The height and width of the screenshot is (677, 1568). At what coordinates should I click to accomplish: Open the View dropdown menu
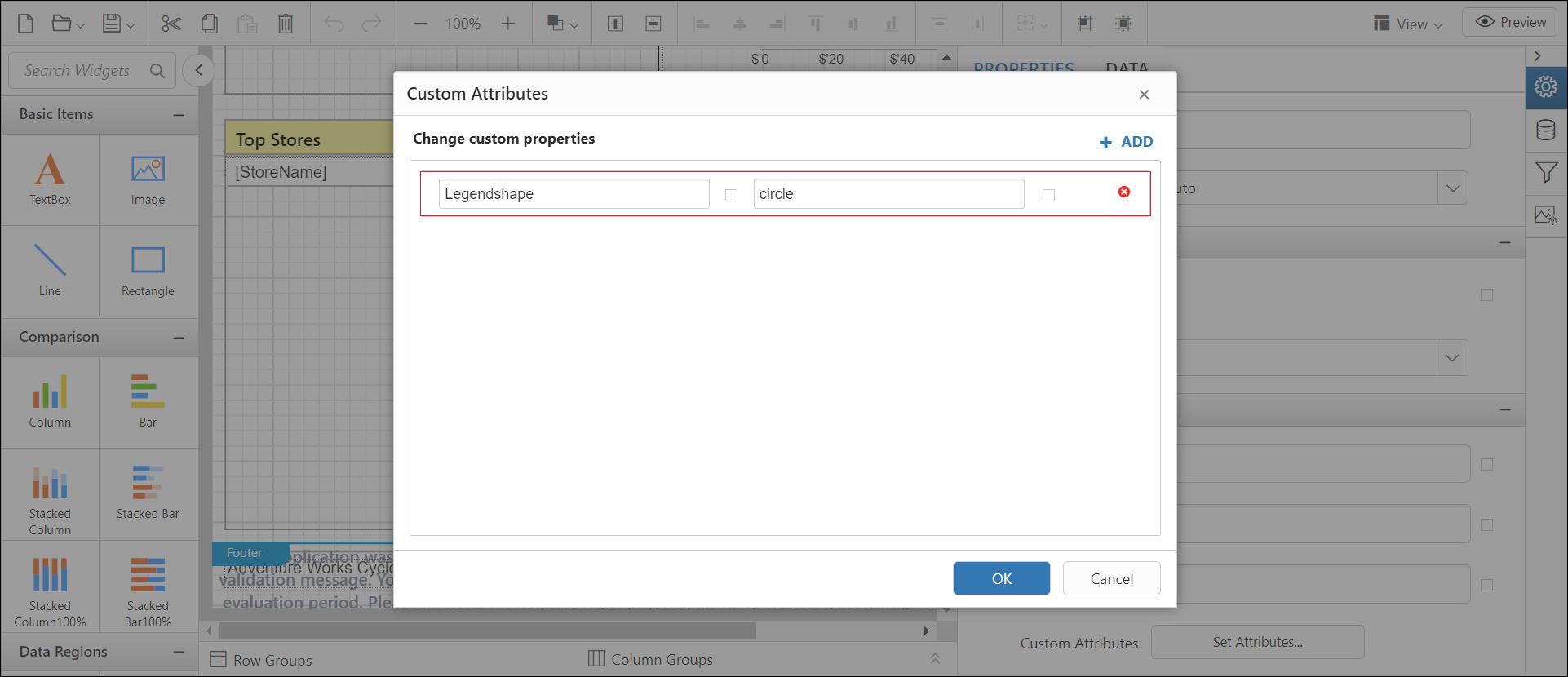point(1408,24)
